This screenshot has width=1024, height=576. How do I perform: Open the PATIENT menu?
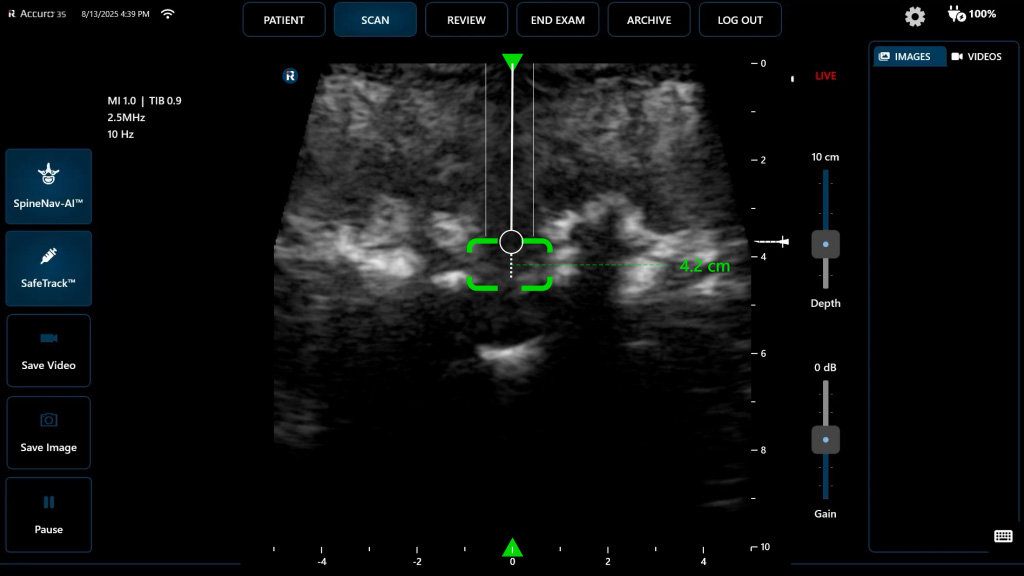[x=284, y=20]
